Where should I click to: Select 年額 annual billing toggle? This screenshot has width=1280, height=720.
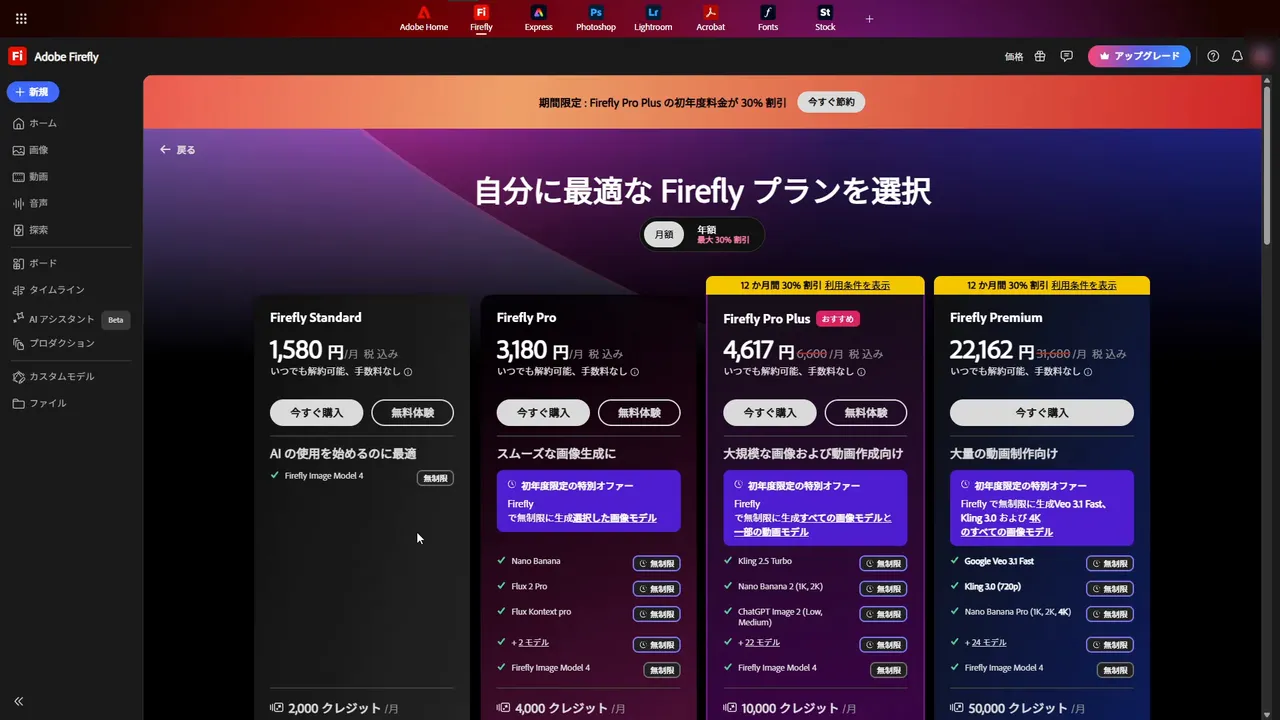pyautogui.click(x=723, y=235)
